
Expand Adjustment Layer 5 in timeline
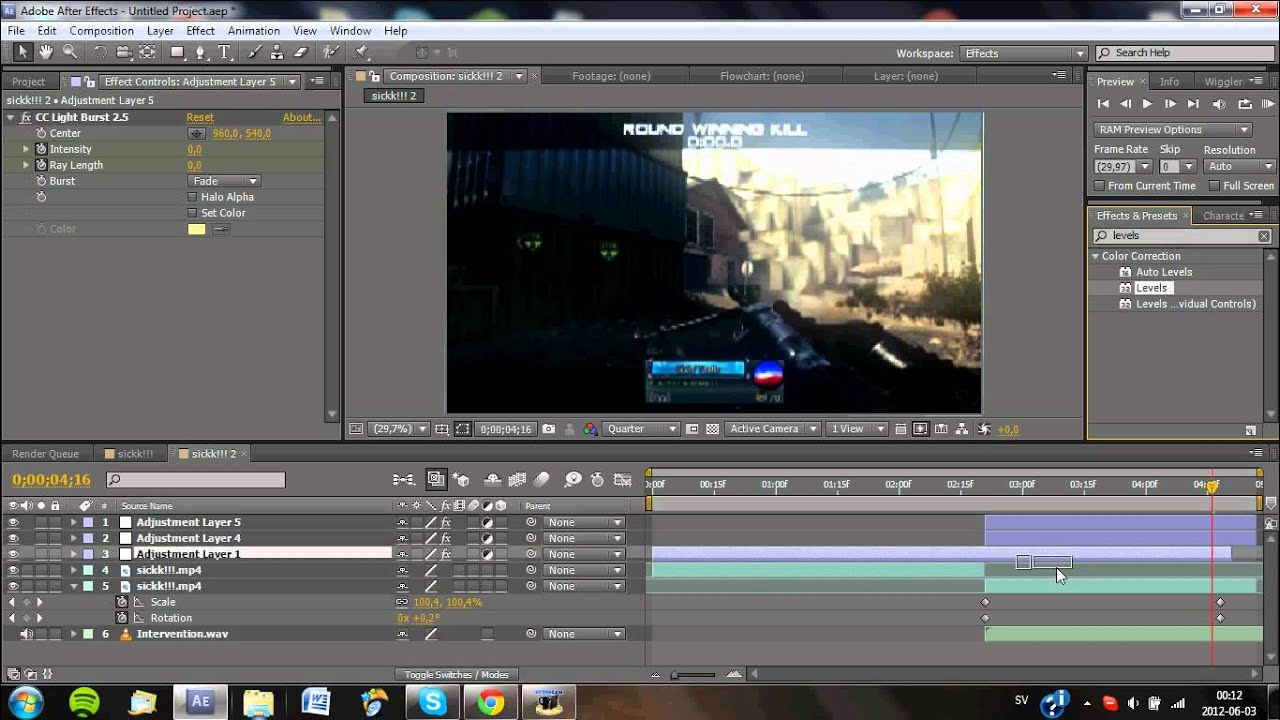(x=73, y=522)
